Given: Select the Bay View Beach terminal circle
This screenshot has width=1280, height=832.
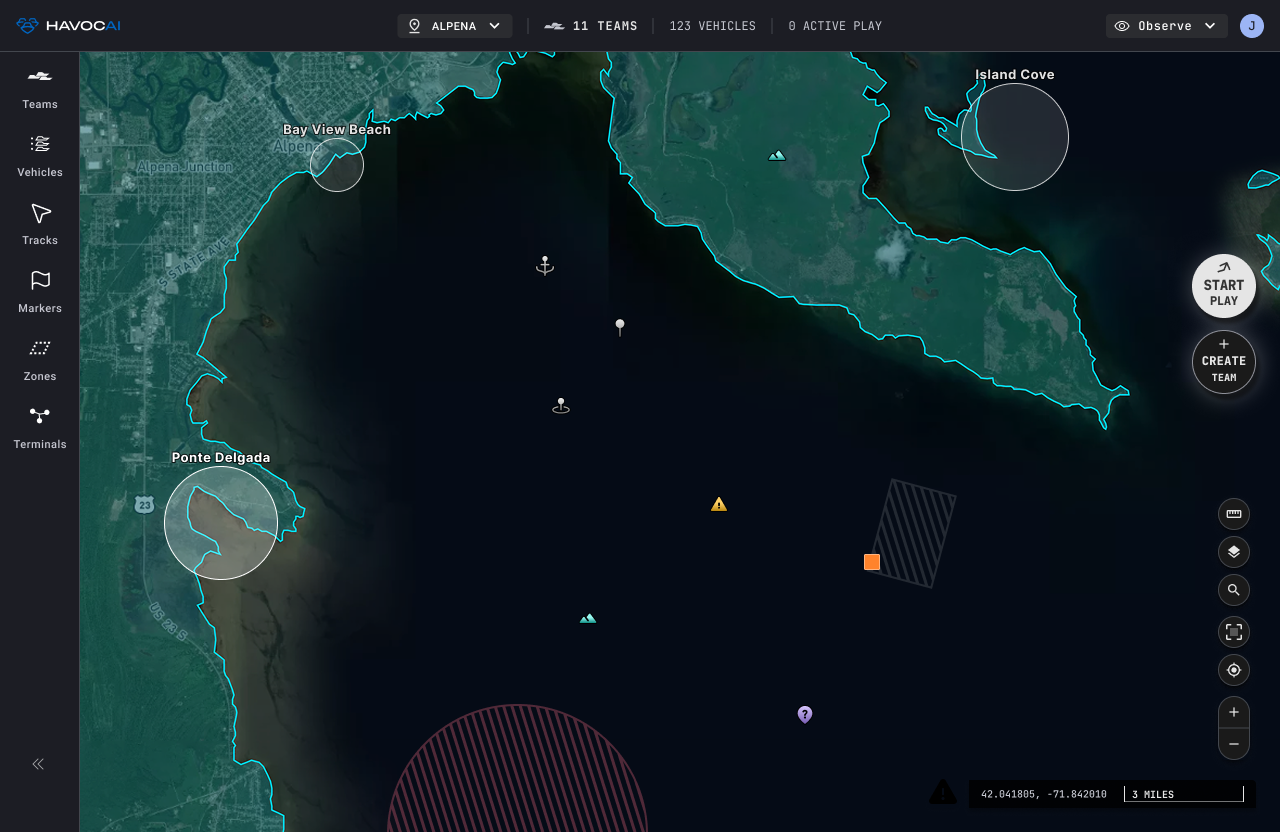Looking at the screenshot, I should point(337,165).
